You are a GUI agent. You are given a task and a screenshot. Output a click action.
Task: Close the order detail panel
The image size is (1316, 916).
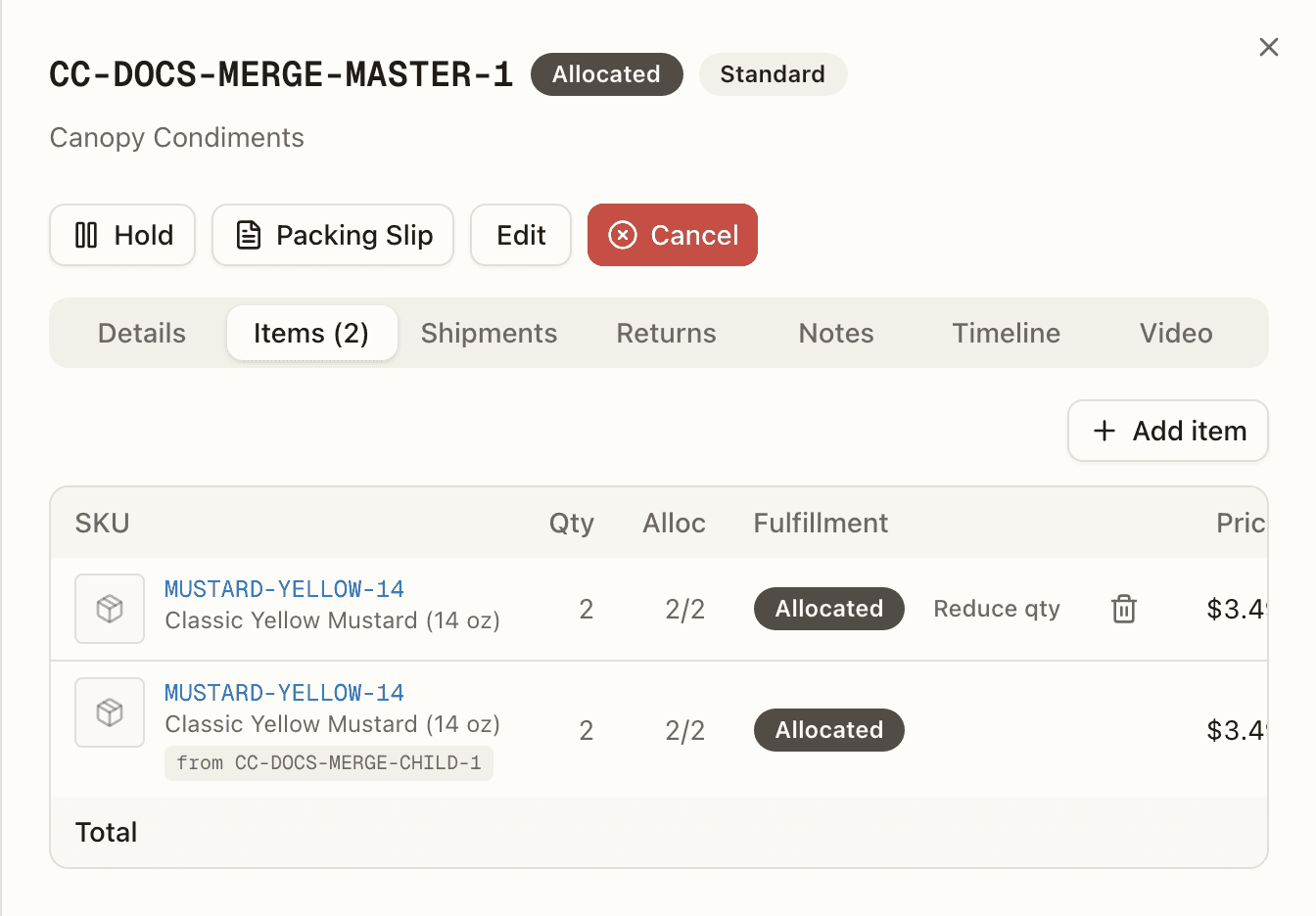[x=1268, y=47]
